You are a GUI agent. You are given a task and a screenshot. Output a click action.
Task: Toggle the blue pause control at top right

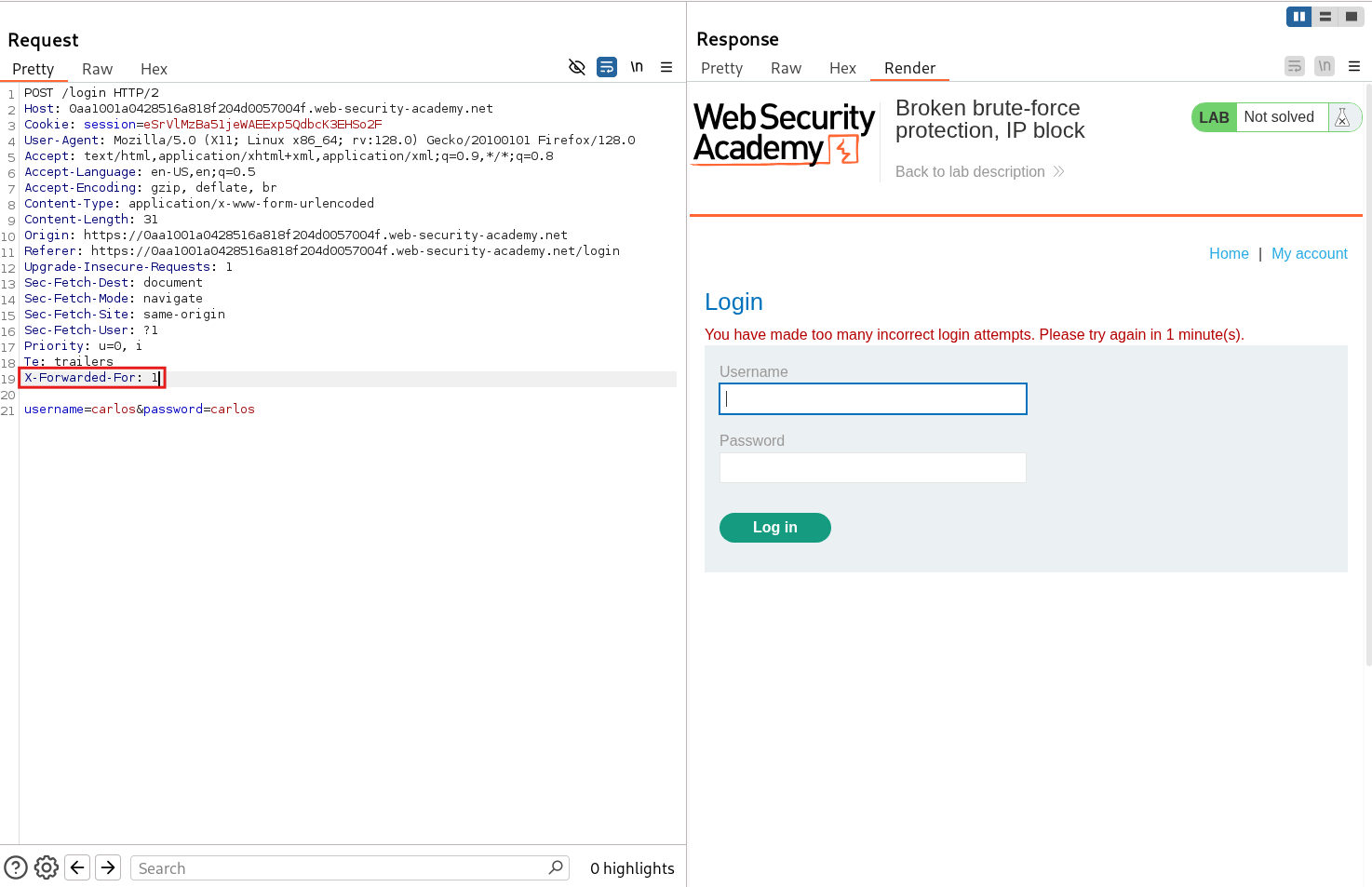(1298, 16)
